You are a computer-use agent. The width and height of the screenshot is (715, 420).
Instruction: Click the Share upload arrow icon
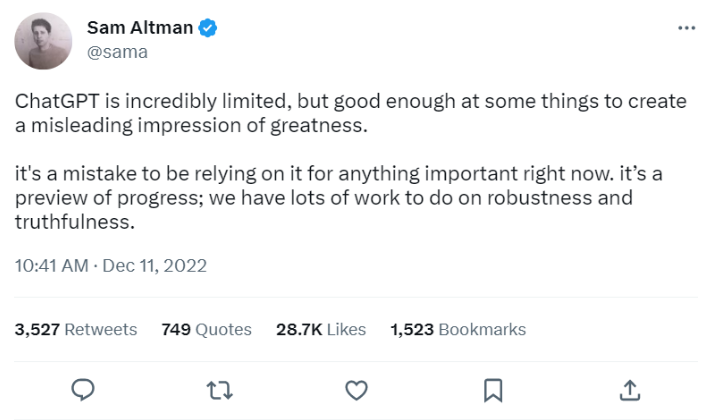[x=629, y=388]
